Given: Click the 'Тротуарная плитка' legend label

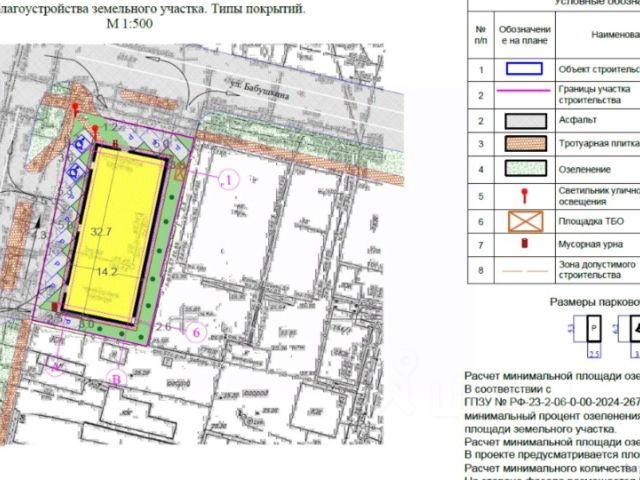Looking at the screenshot, I should (599, 144).
